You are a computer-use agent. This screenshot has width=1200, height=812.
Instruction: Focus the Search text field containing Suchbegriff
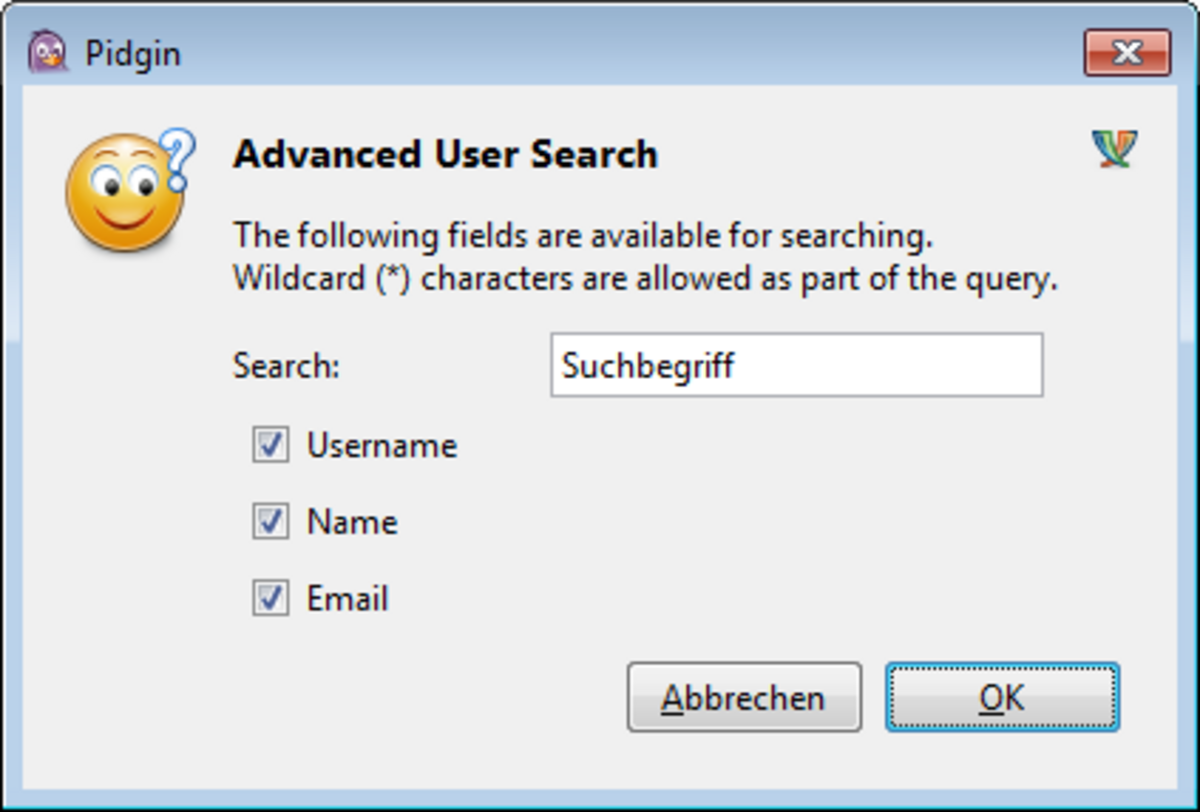[x=796, y=365]
